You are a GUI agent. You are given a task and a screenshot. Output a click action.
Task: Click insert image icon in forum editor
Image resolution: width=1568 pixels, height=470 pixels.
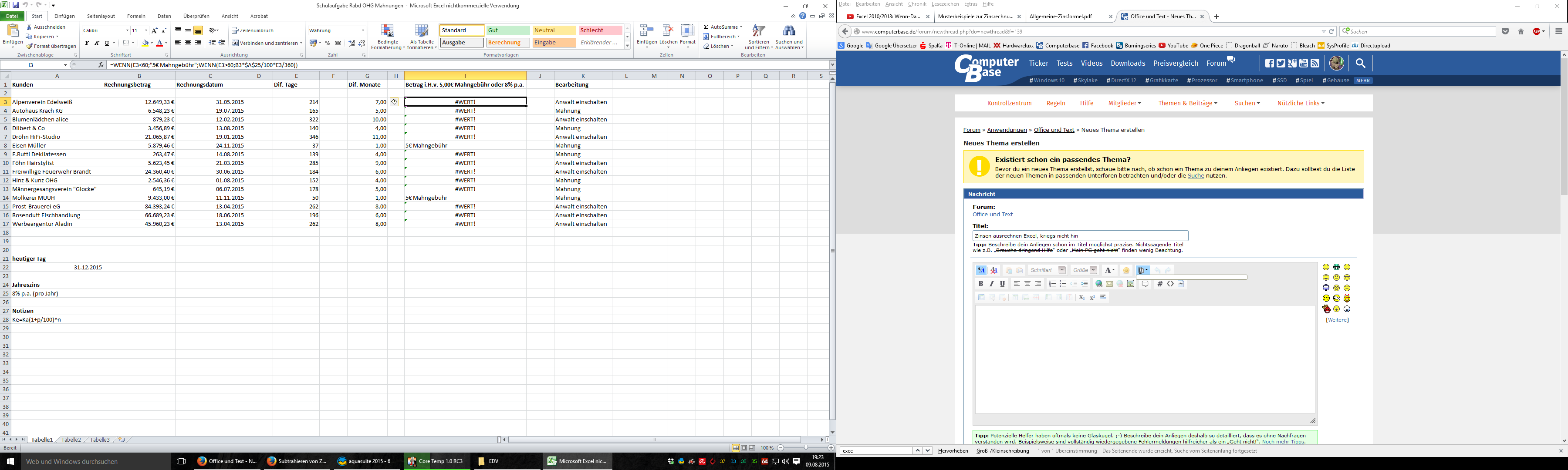tap(1130, 284)
